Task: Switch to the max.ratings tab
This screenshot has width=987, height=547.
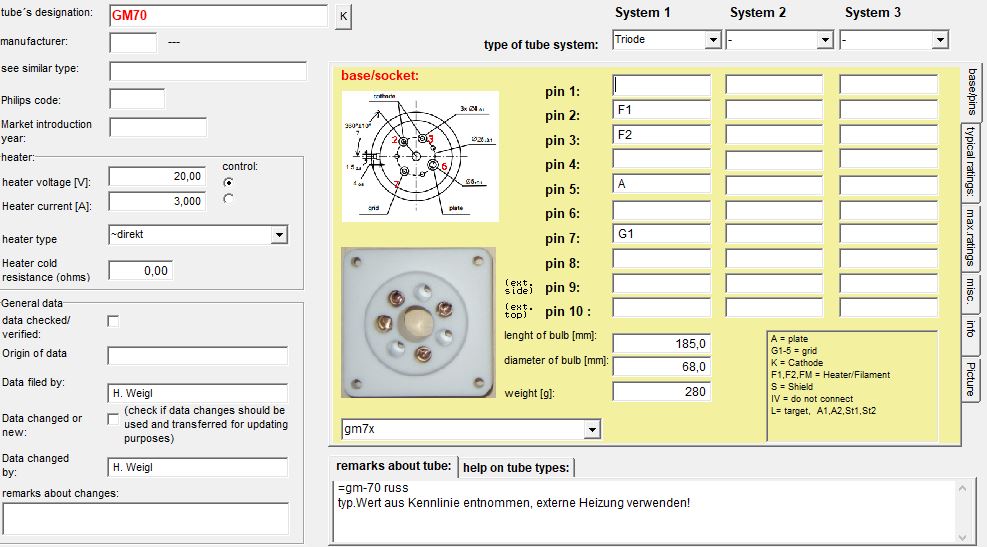Action: [x=972, y=237]
